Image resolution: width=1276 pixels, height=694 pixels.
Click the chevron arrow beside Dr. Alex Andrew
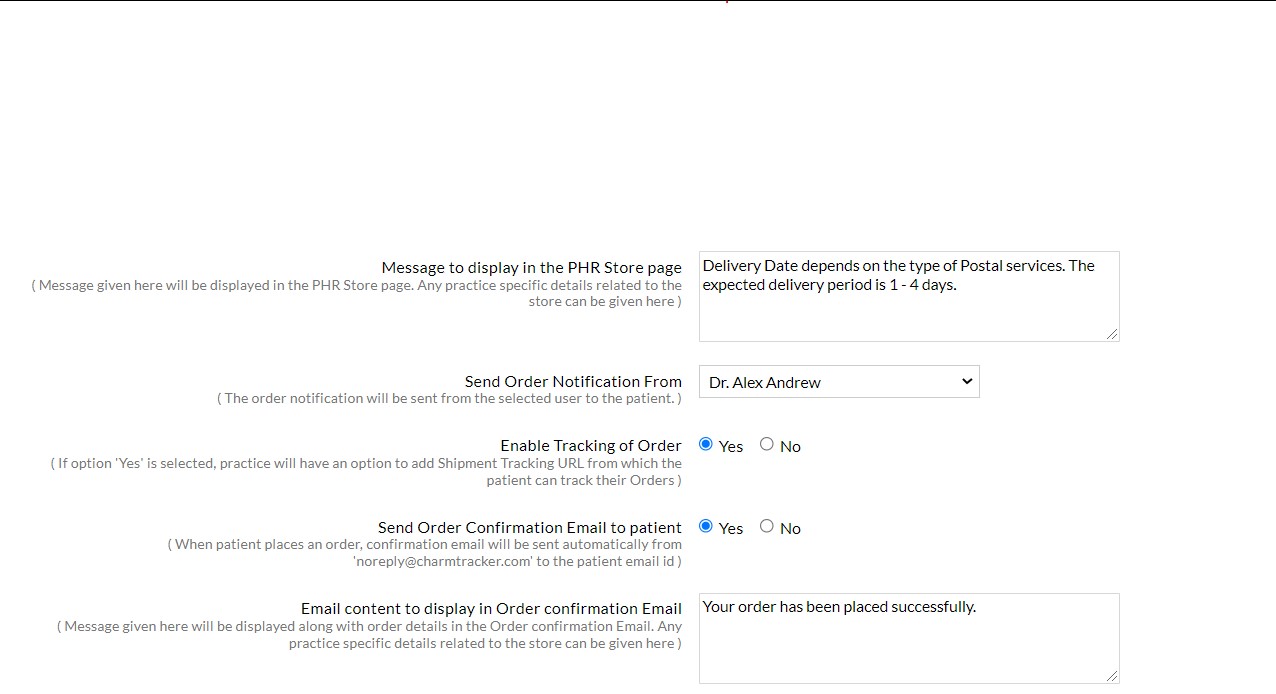[966, 381]
